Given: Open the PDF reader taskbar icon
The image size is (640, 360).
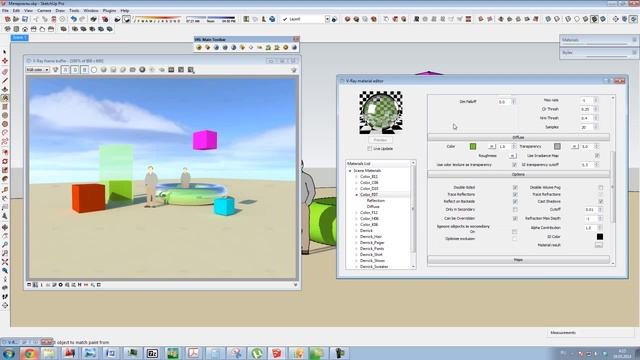Looking at the screenshot, I should [x=193, y=353].
